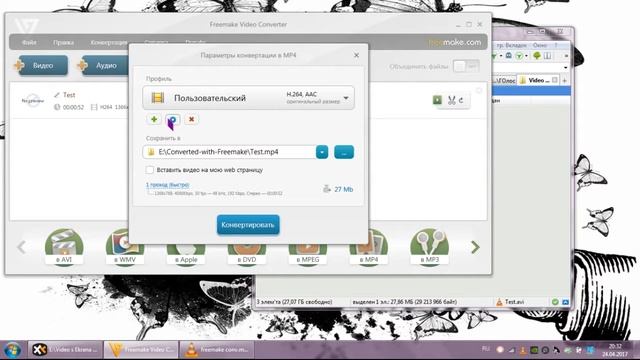Choose the в WMV output format
Screen dimensions: 640x360
[x=125, y=248]
